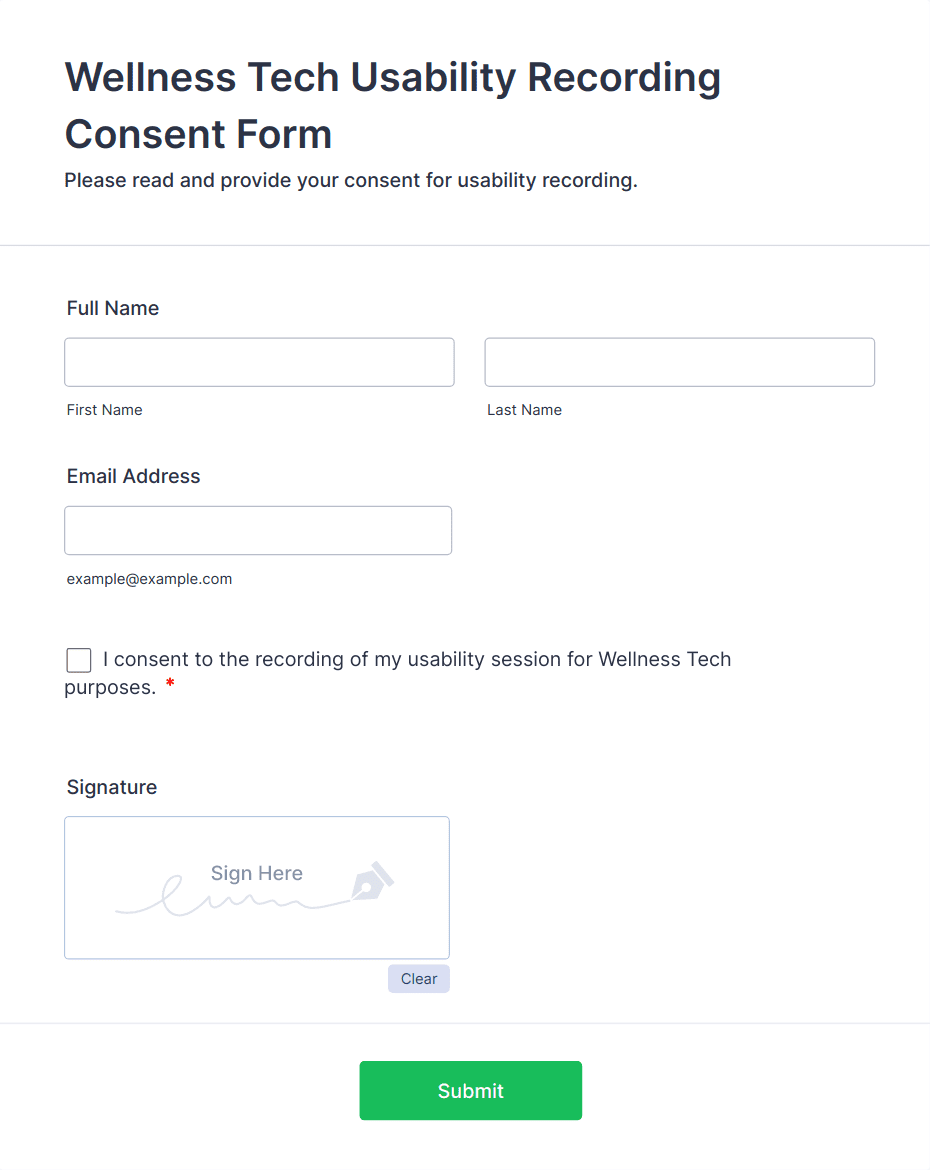Image resolution: width=930 pixels, height=1170 pixels.
Task: Click the 'Please read and provide' subtitle
Action: pyautogui.click(x=351, y=181)
